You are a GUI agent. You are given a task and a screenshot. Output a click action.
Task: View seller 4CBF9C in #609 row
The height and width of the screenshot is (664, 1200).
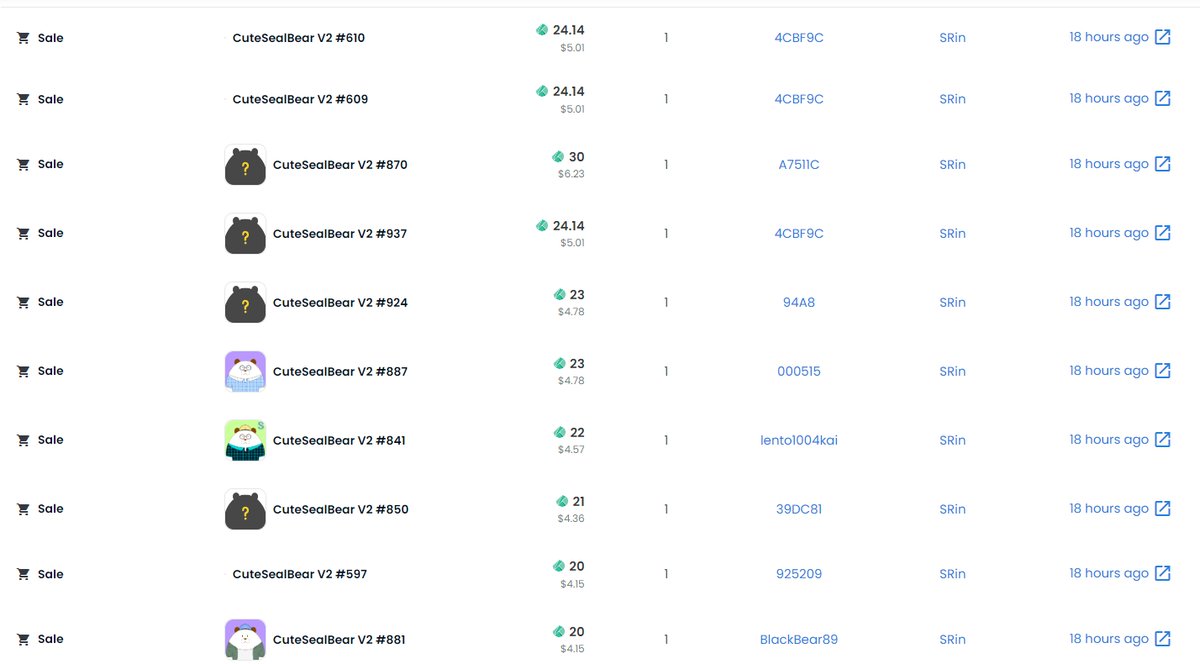(799, 99)
